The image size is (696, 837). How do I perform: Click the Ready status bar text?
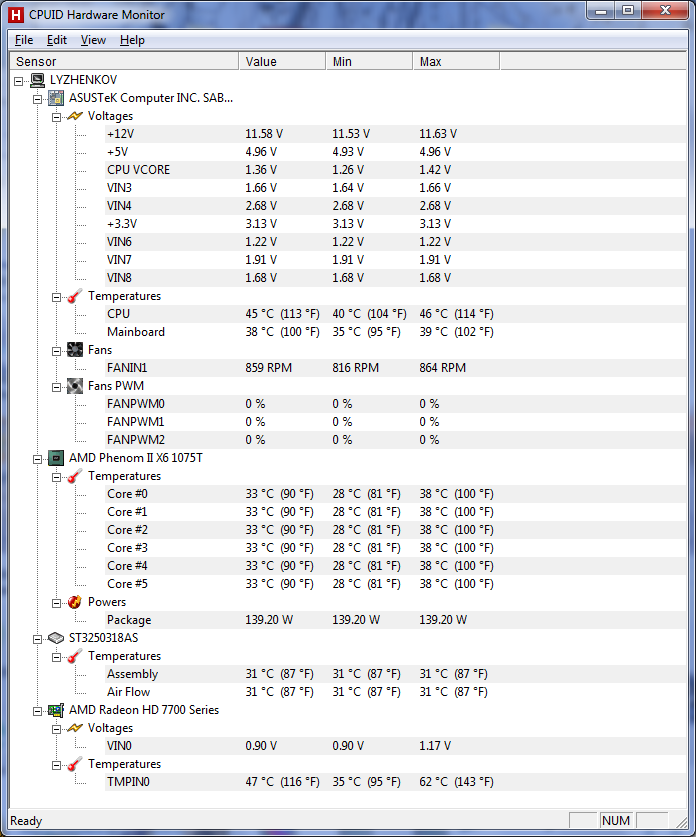tap(26, 821)
